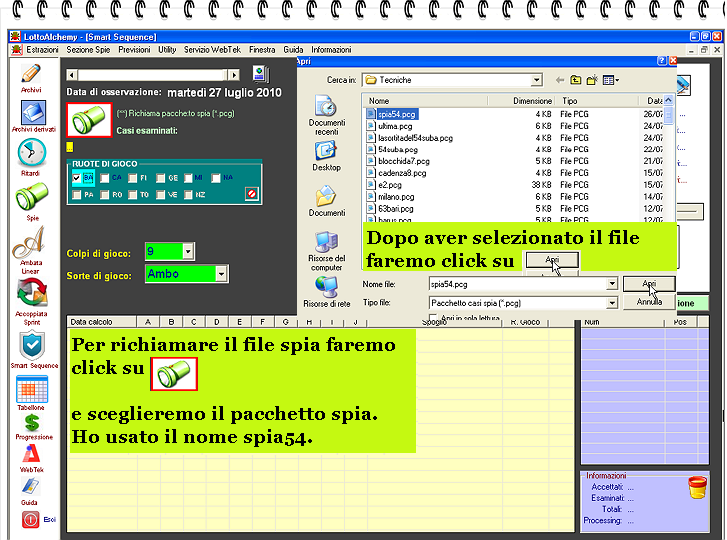
Task: Click the trash bucket icon in Informazioni
Action: pos(697,487)
